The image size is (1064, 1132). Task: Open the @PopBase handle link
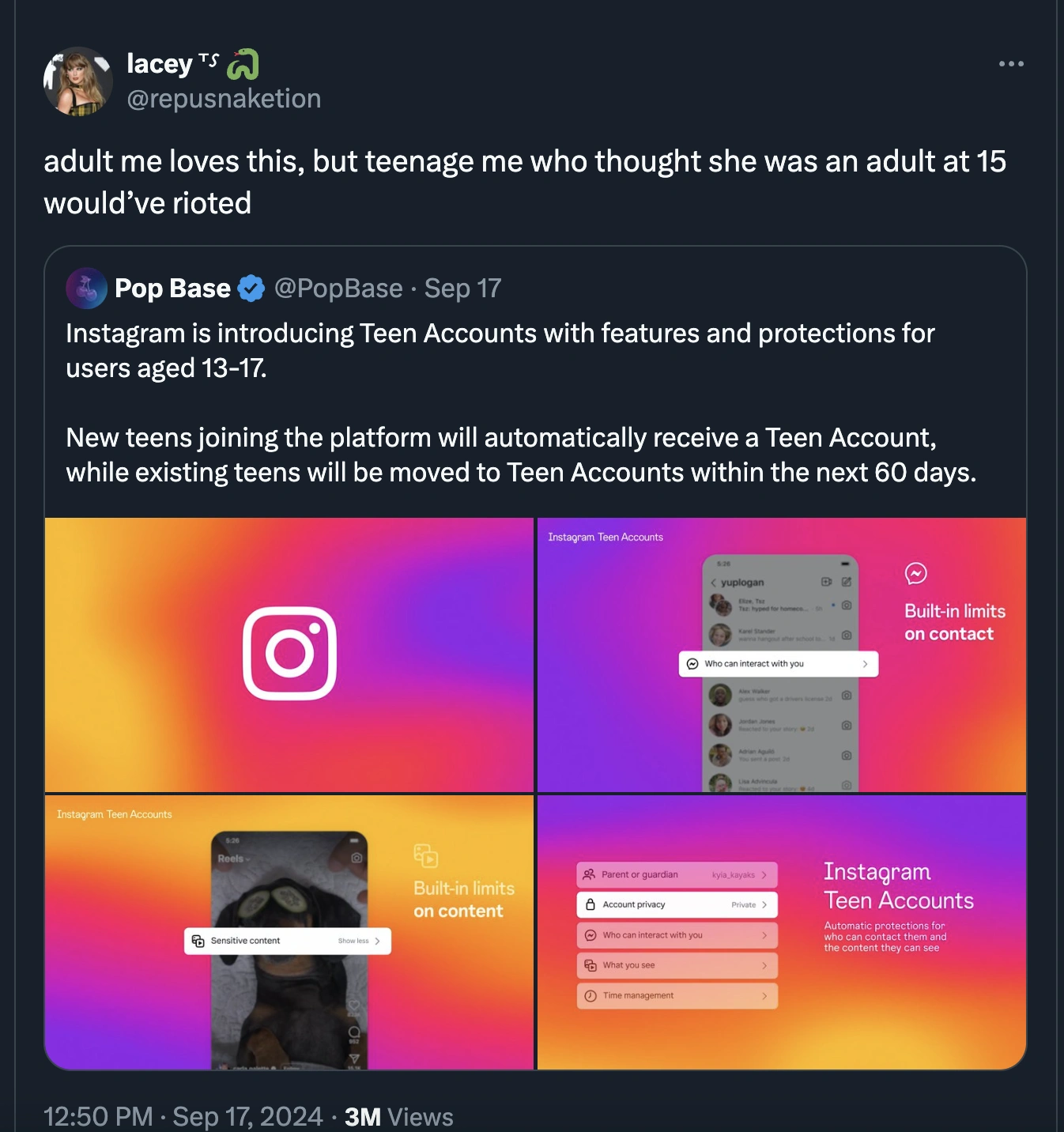338,289
